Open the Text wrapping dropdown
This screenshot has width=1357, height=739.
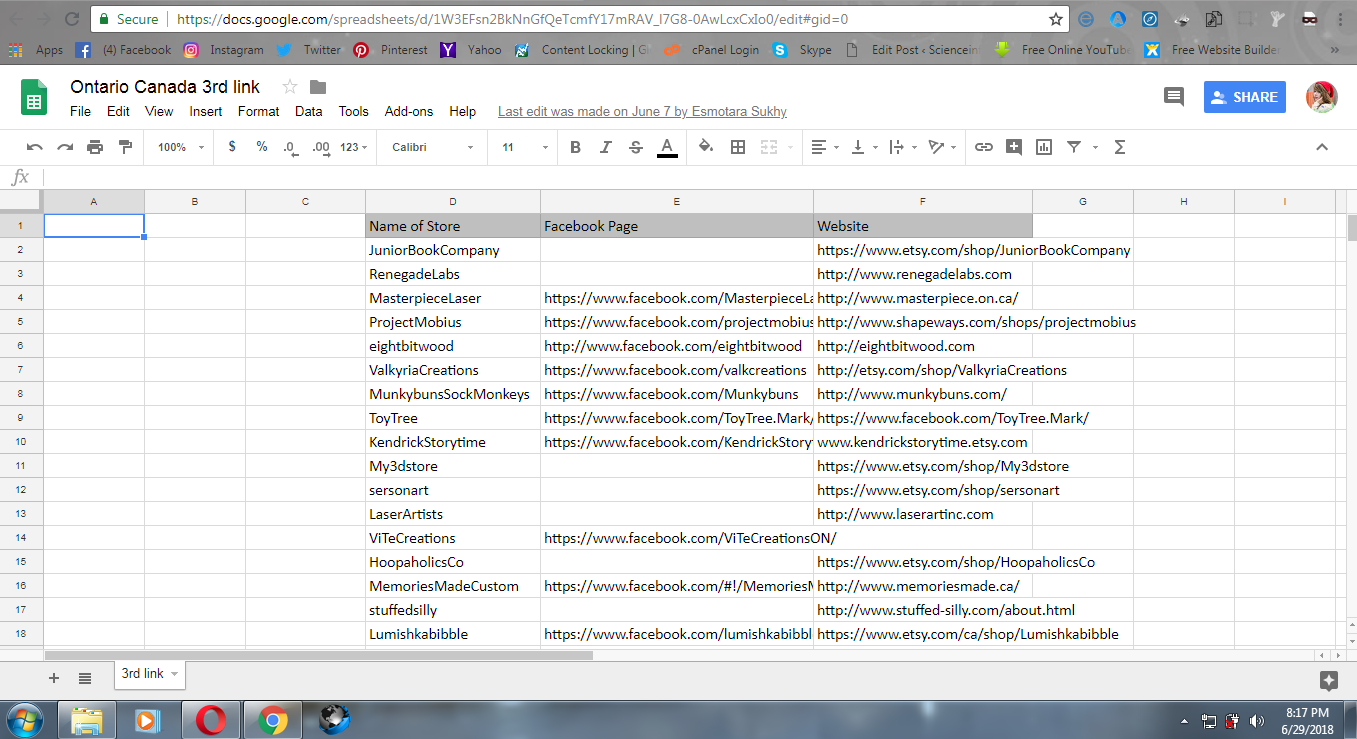[x=901, y=147]
